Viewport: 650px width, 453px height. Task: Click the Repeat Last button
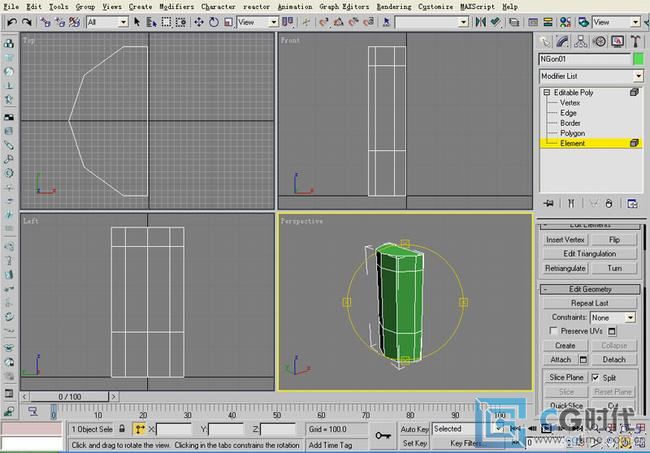589,303
